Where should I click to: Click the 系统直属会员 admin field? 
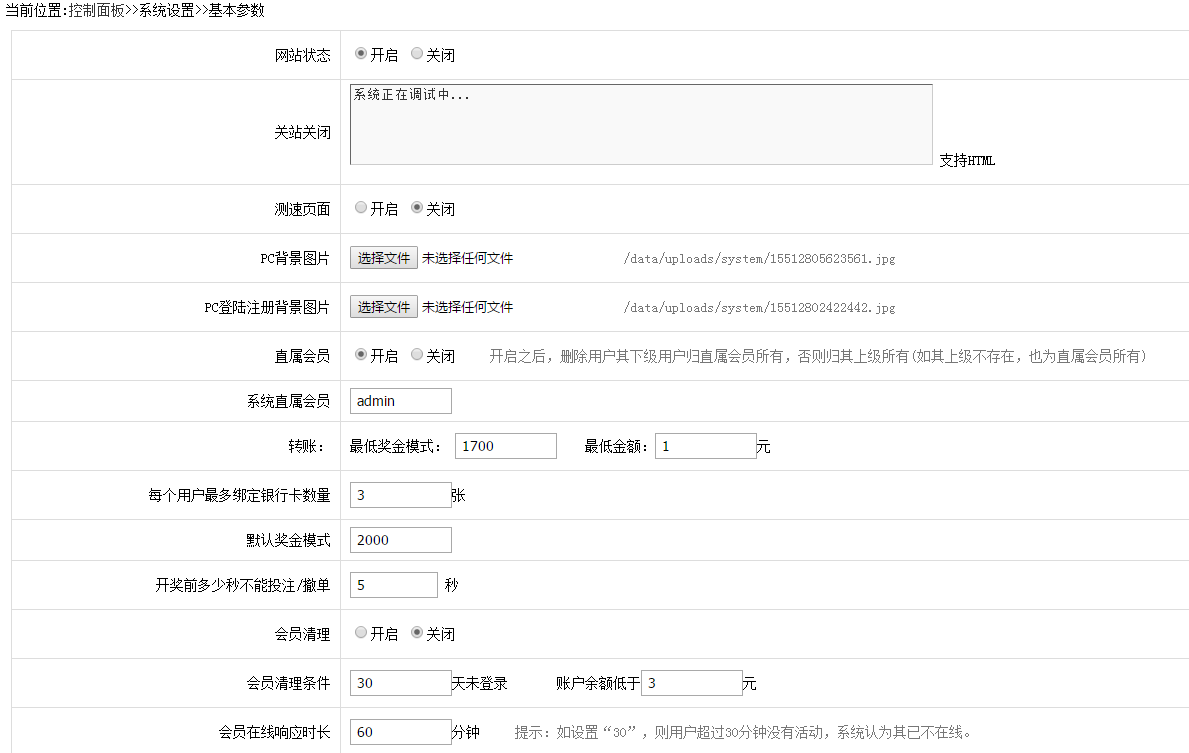[401, 401]
